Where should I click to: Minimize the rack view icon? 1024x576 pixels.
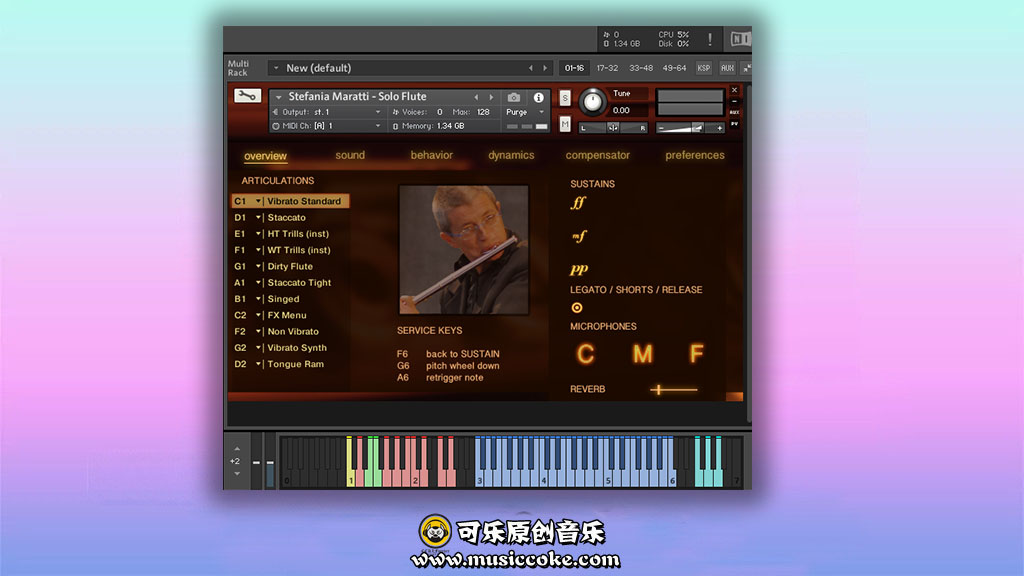tap(746, 68)
